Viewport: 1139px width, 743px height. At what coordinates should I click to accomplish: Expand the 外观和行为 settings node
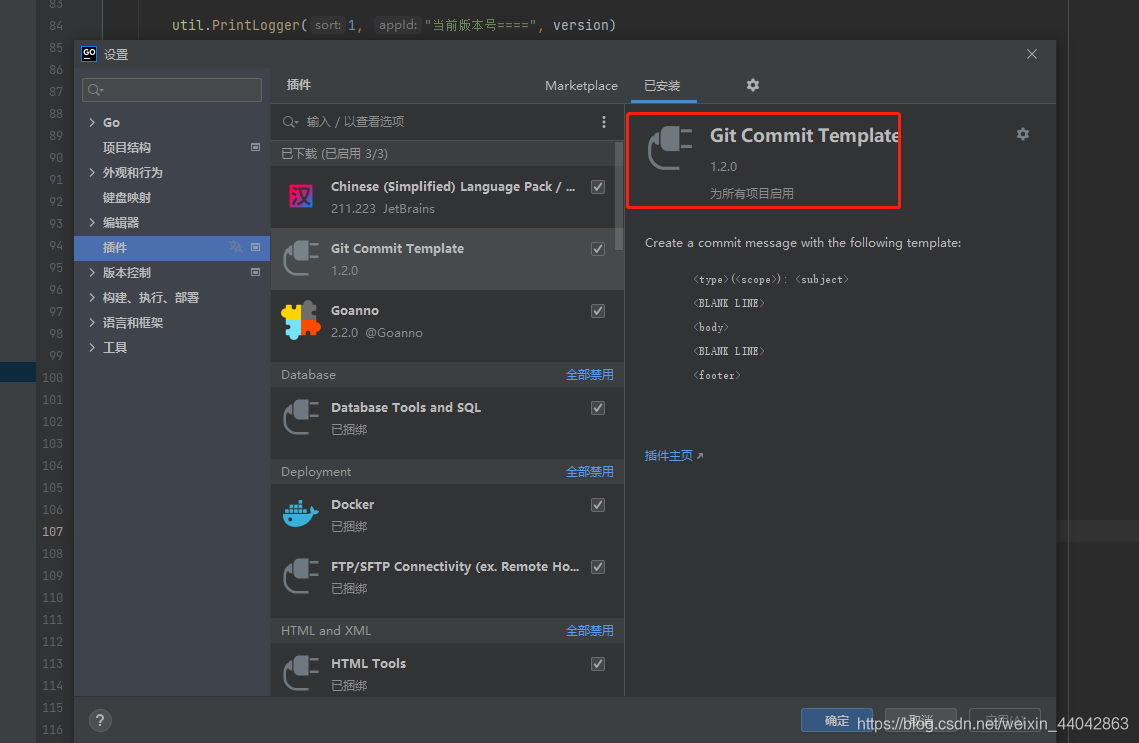[92, 172]
